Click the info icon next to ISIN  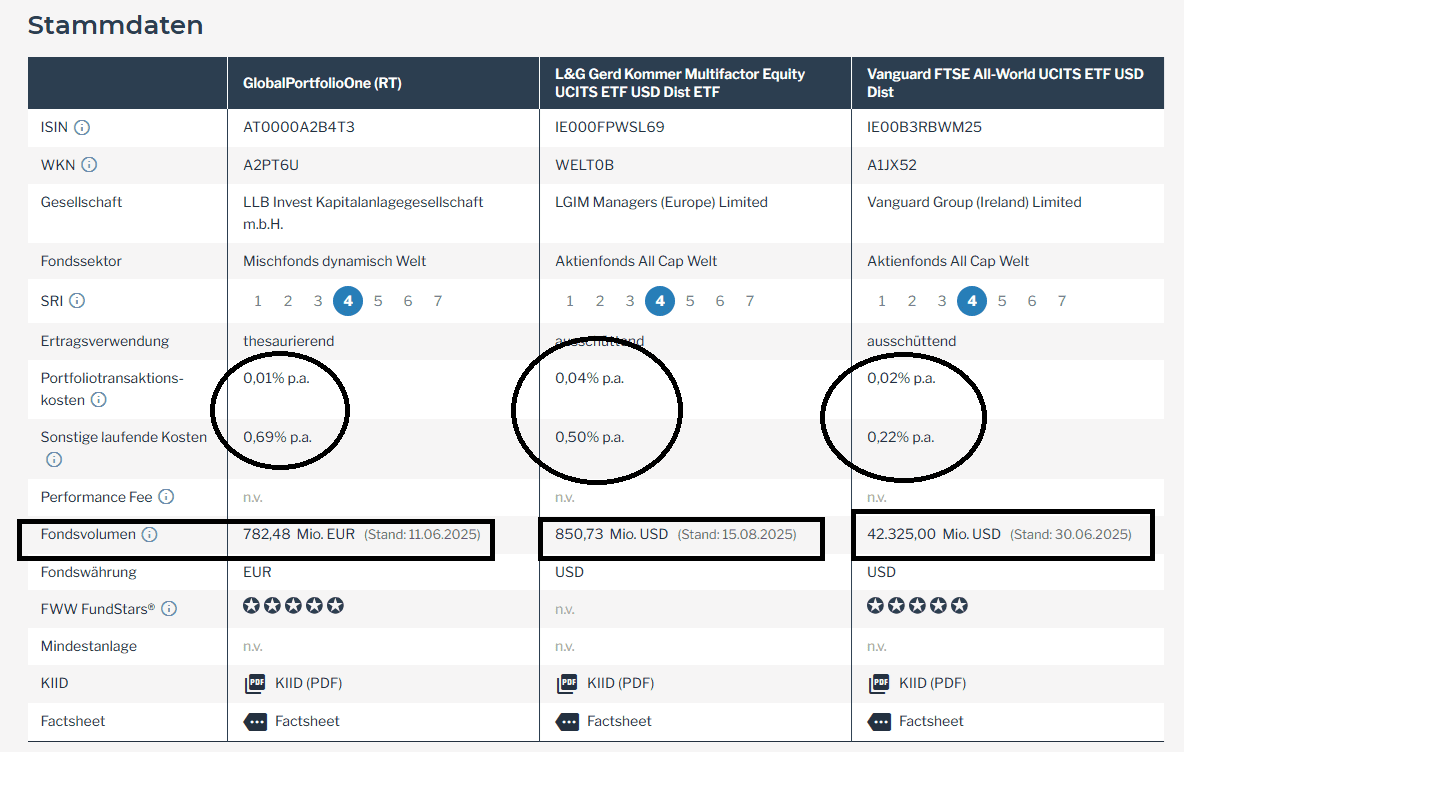82,127
